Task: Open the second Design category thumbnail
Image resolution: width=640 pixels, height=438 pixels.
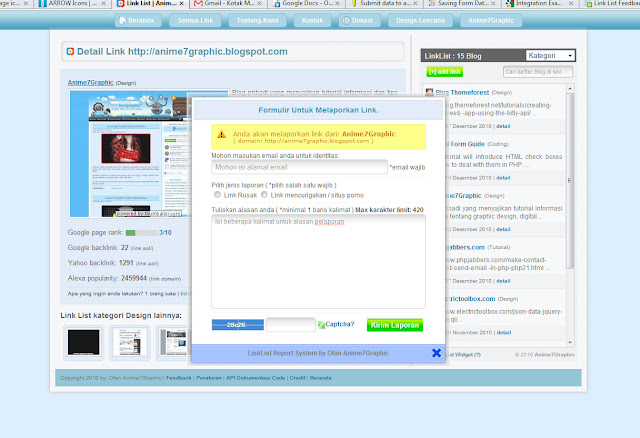Action: point(130,342)
